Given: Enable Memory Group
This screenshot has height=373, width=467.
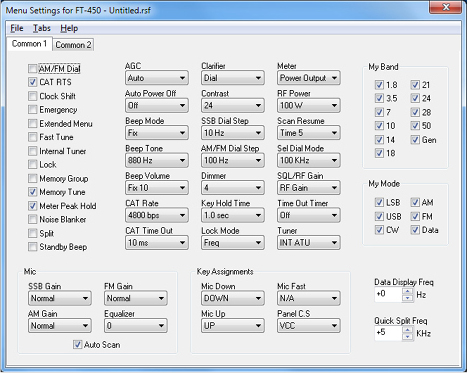Looking at the screenshot, I should pos(32,178).
